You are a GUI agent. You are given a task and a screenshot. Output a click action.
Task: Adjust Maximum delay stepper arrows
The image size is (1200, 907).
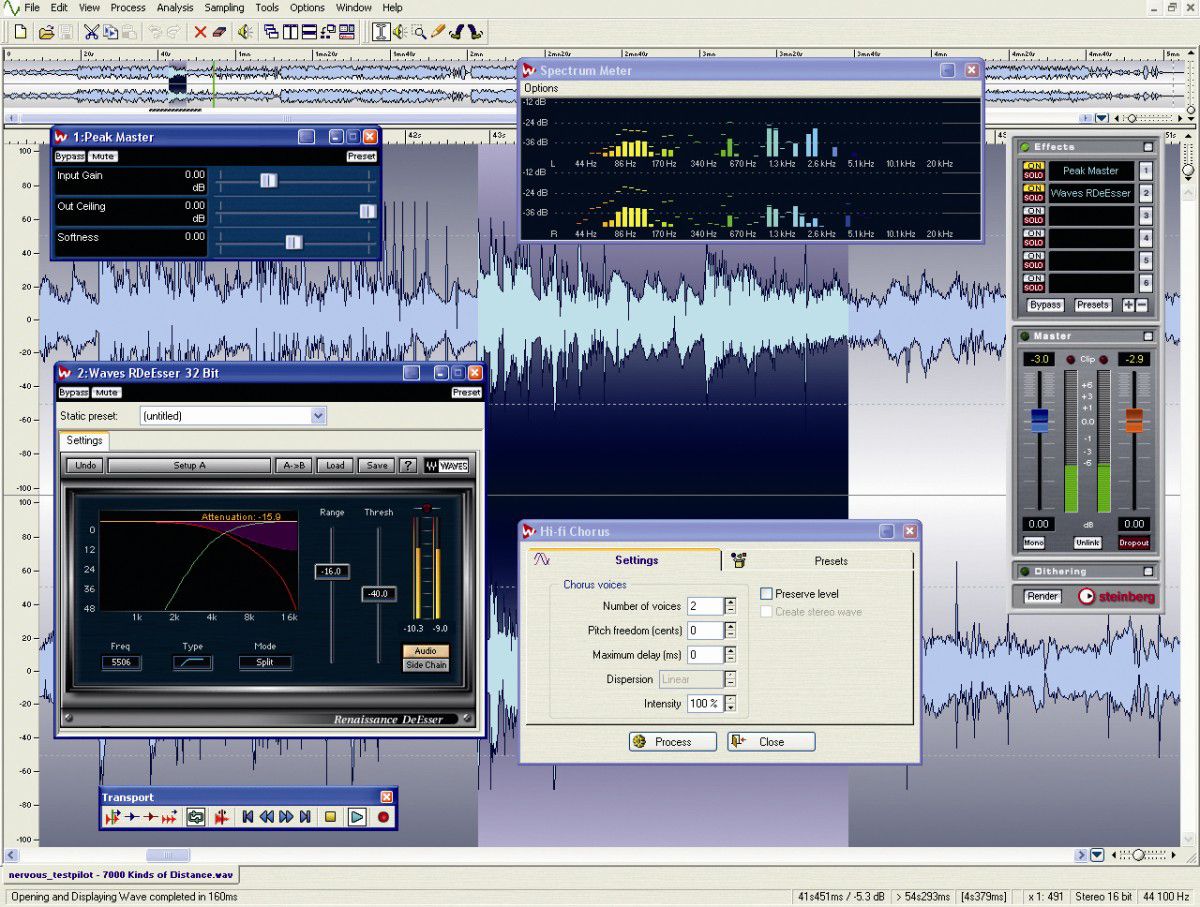(730, 655)
